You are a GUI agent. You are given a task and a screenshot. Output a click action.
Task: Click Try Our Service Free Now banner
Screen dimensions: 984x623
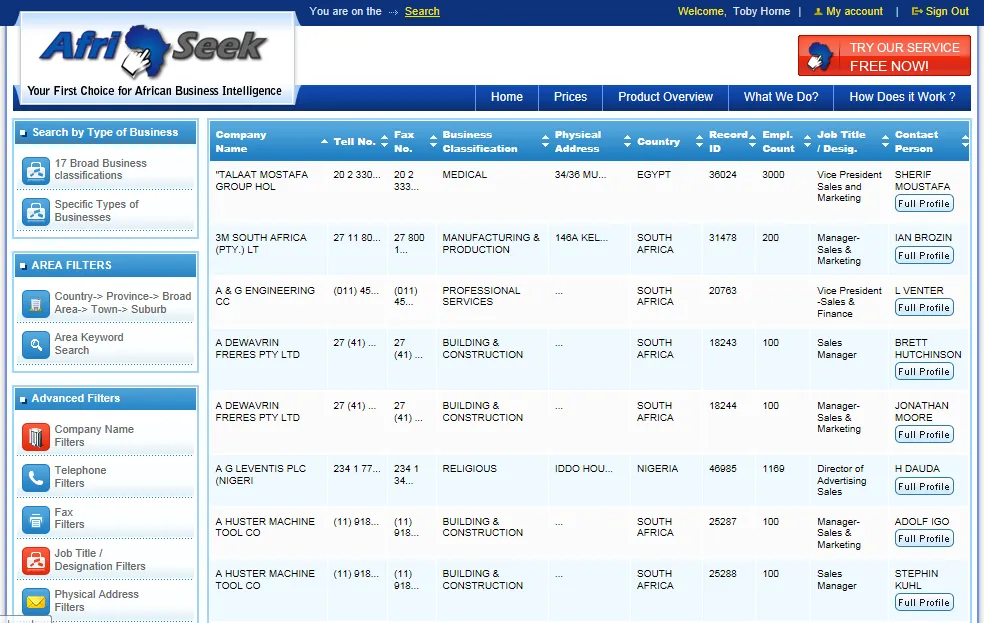coord(884,56)
